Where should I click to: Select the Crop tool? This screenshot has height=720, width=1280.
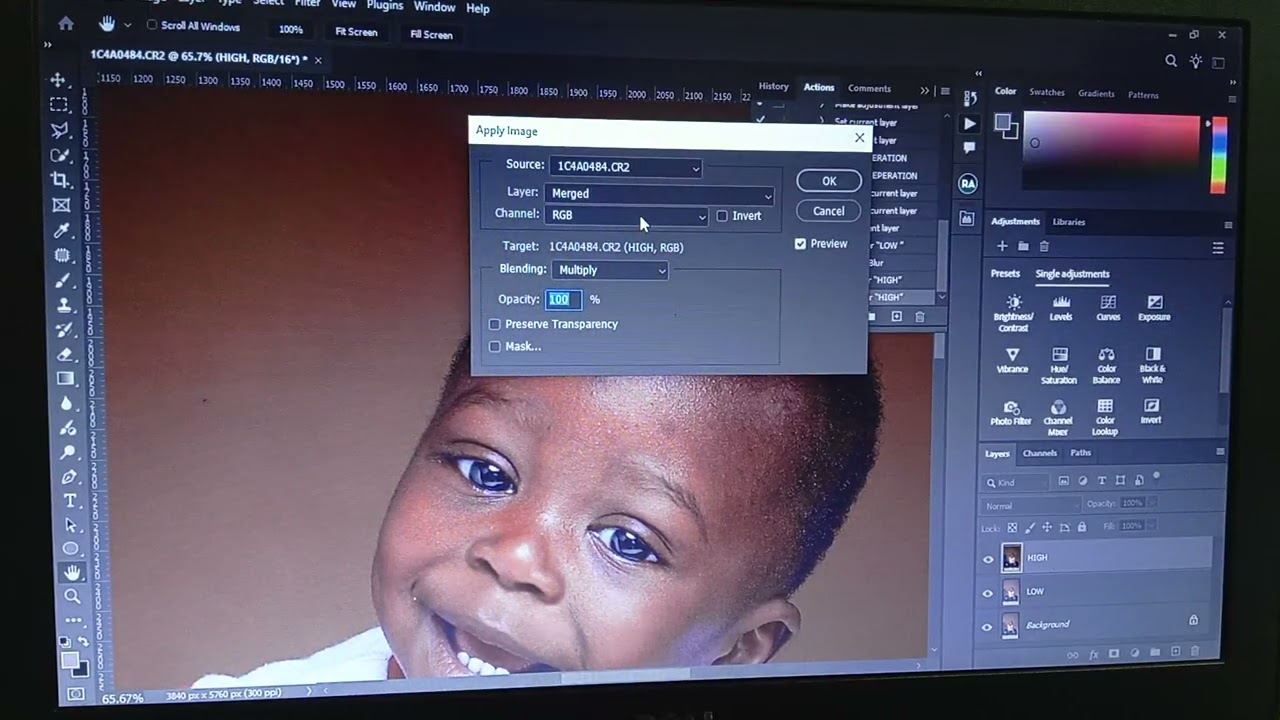(x=61, y=180)
